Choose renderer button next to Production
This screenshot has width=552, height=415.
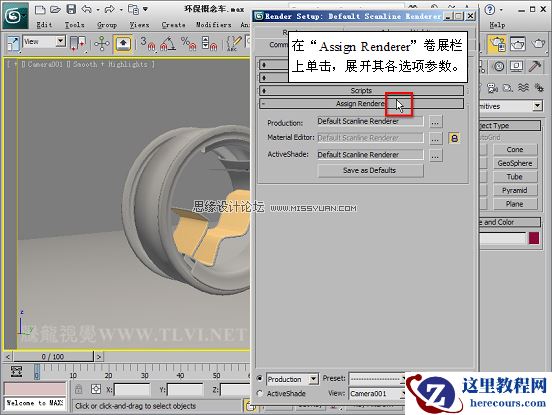[x=435, y=122]
